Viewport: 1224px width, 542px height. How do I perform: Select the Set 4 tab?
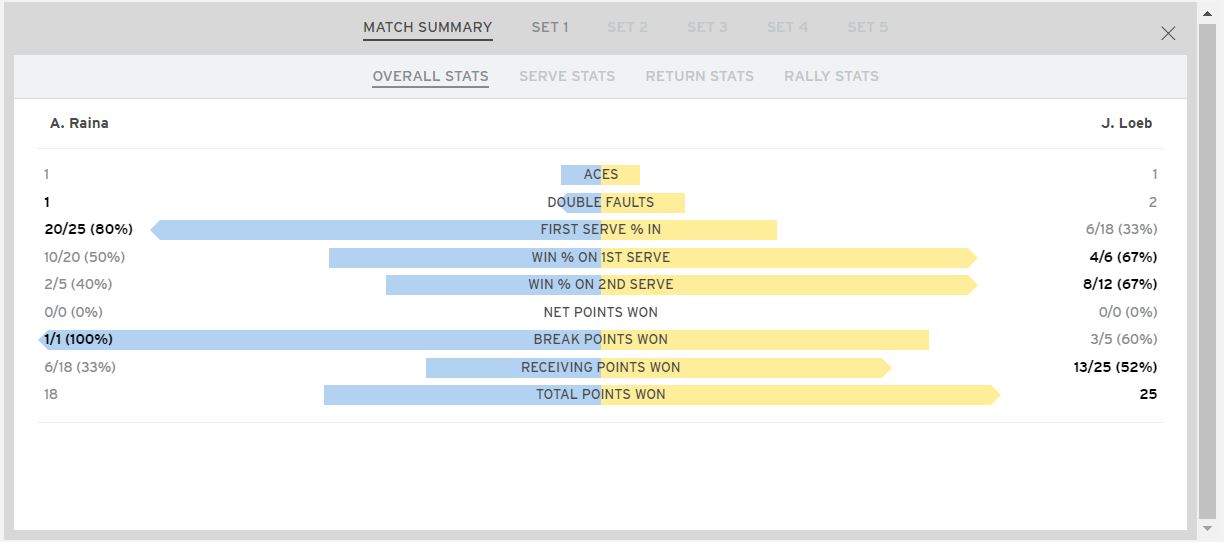click(x=787, y=27)
